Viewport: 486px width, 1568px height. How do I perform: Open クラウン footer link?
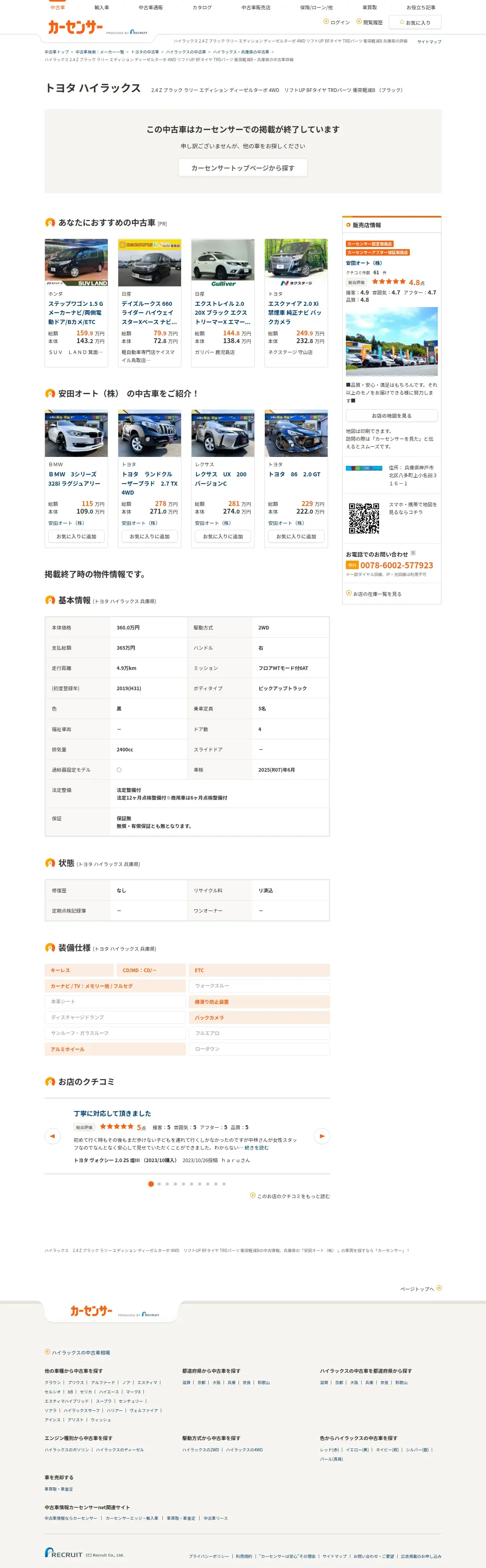(53, 1382)
